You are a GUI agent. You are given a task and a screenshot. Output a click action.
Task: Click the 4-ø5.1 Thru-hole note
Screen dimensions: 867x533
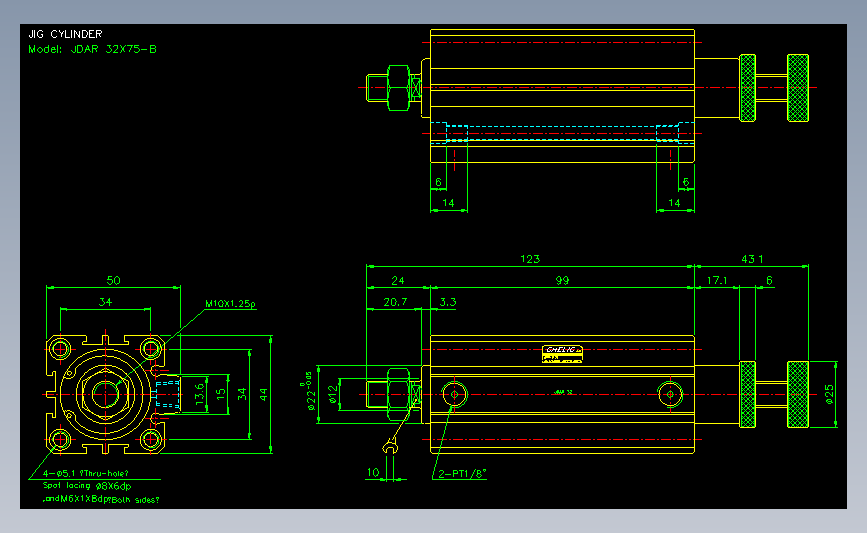coord(86,473)
